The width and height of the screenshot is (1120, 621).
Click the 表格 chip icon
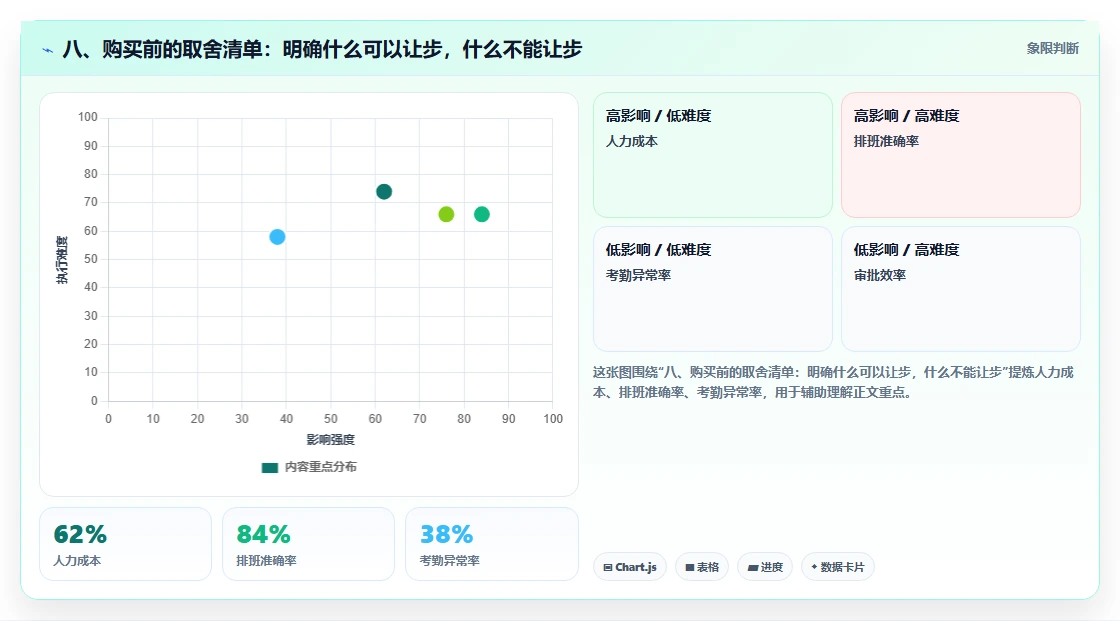(x=689, y=567)
